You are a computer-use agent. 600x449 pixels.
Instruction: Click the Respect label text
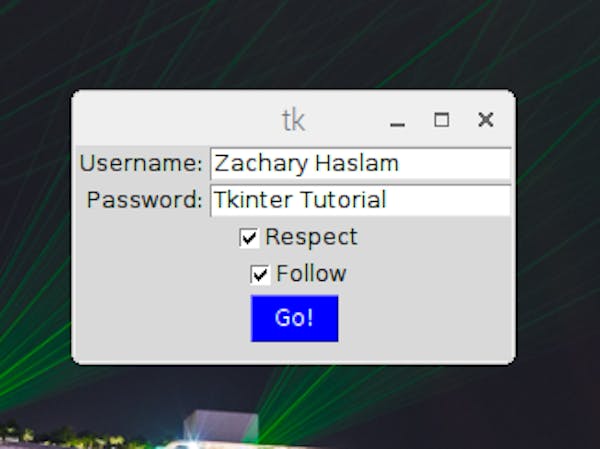[x=311, y=237]
